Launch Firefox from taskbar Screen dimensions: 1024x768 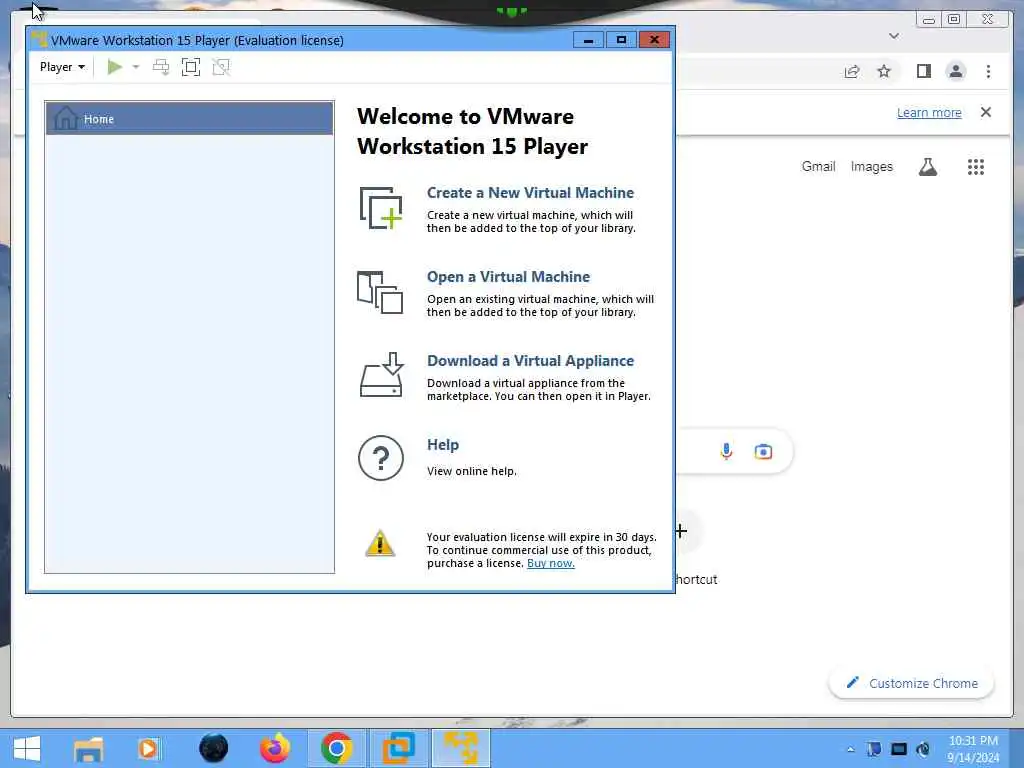[275, 748]
